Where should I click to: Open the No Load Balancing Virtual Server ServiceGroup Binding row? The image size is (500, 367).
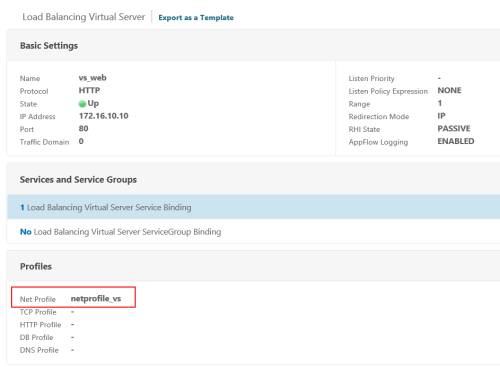pos(253,232)
